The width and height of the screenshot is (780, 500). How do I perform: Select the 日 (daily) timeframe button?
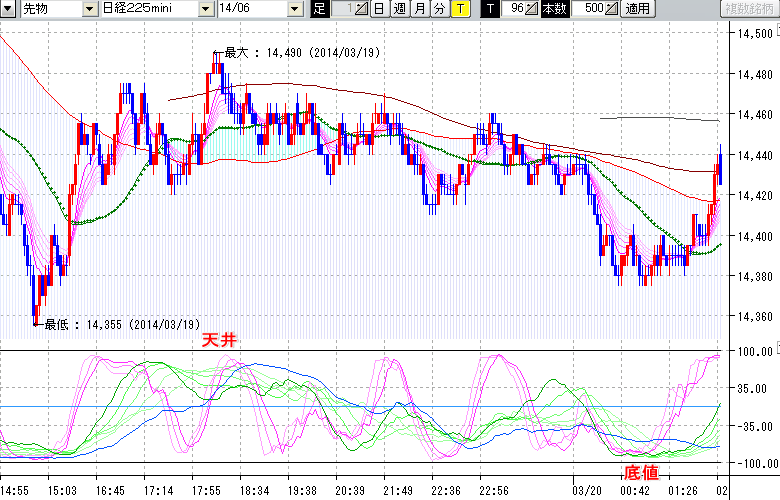point(378,9)
